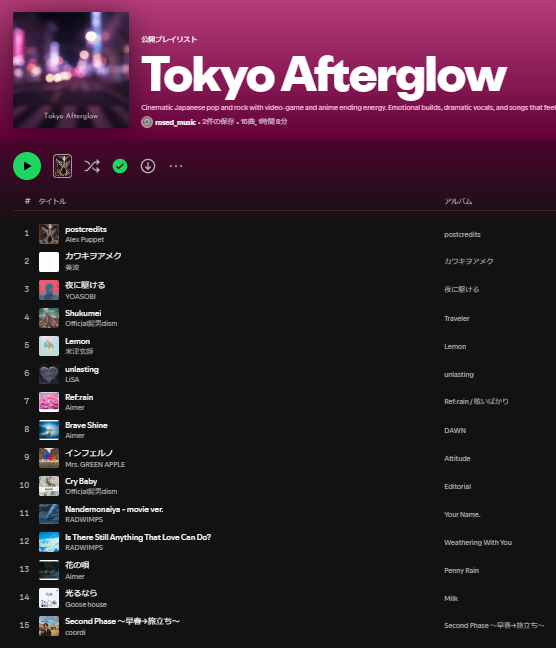Select the Ref:rain track title

click(x=79, y=397)
